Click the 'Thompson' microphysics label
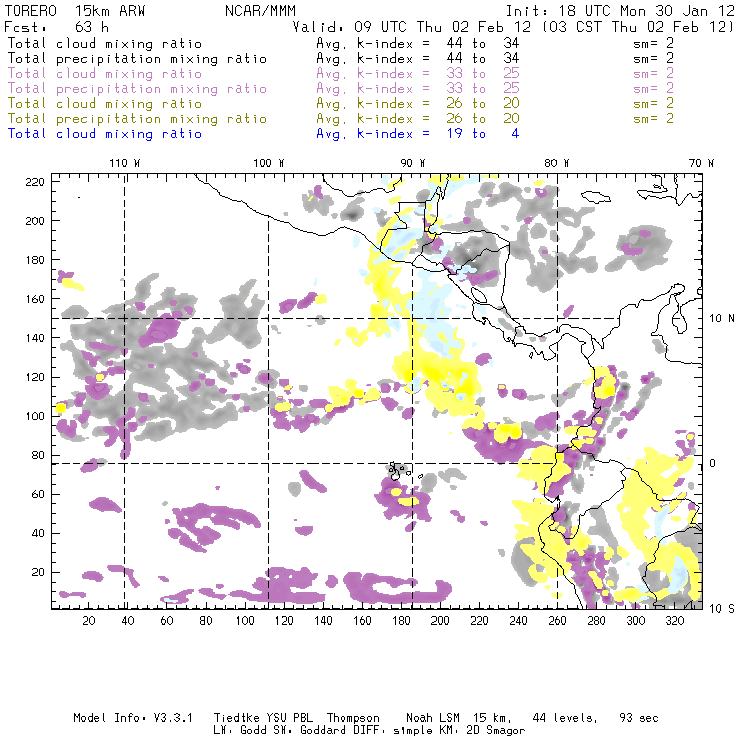The height and width of the screenshot is (740, 740). click(x=353, y=718)
